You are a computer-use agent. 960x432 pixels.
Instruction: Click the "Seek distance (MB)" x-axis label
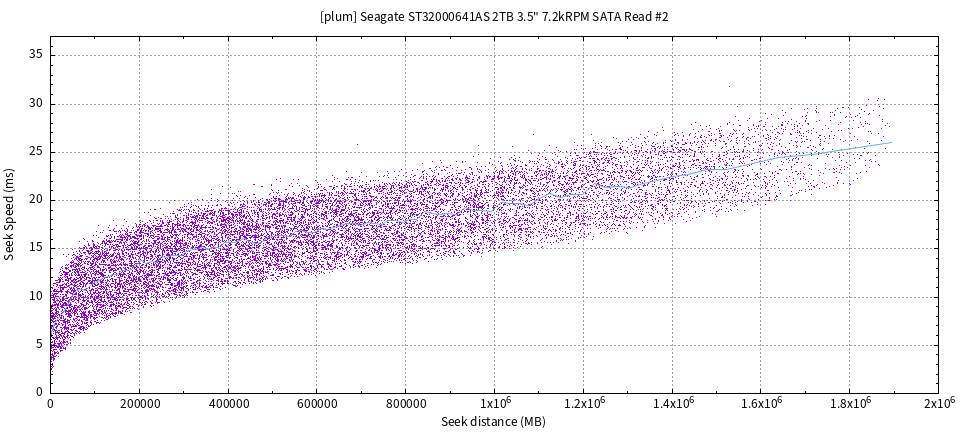[x=493, y=422]
